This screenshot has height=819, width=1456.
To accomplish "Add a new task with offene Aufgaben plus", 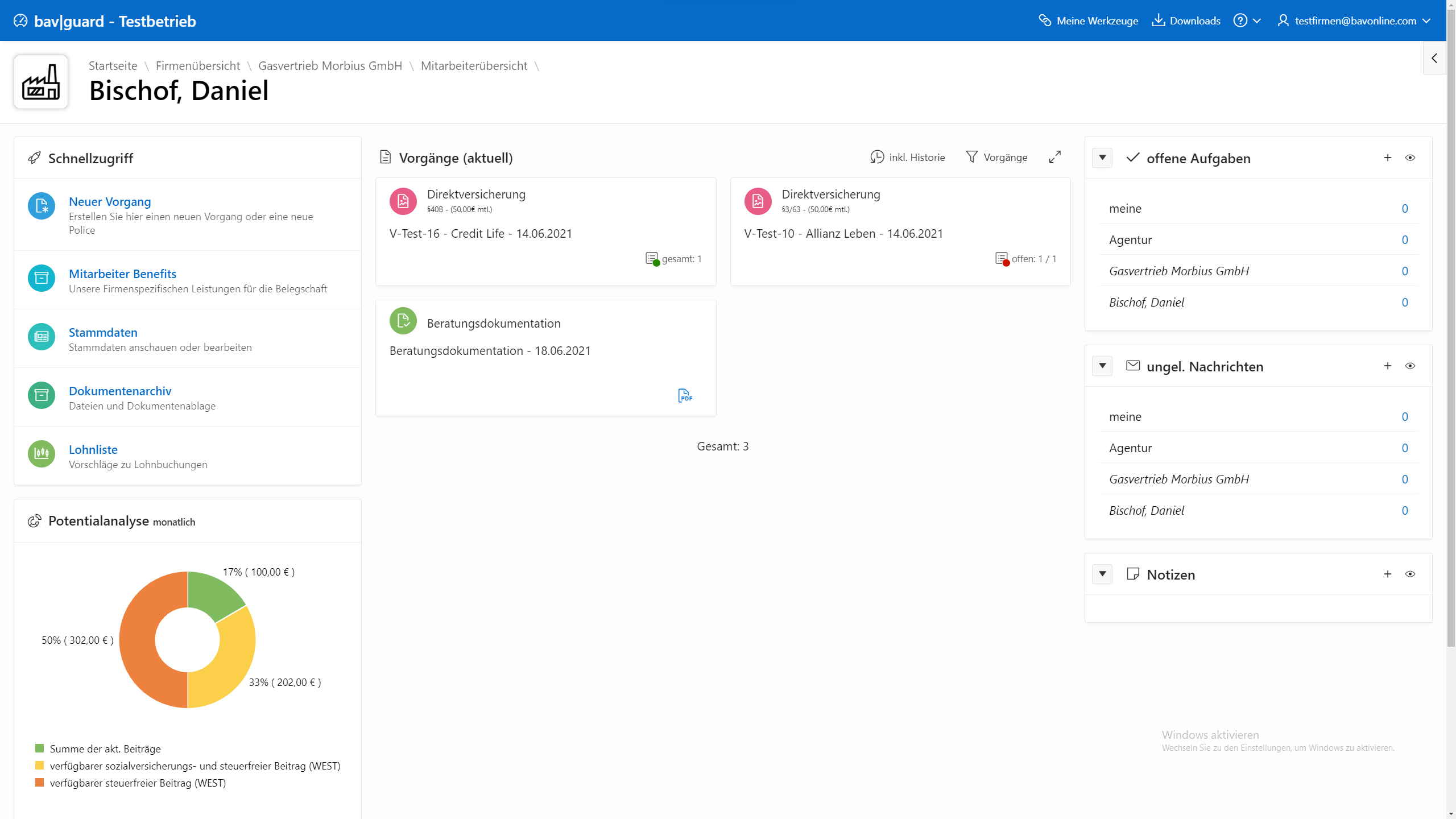I will (x=1388, y=158).
